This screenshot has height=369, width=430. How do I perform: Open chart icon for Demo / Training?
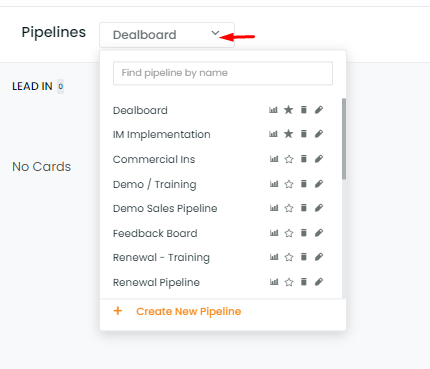[x=274, y=184]
